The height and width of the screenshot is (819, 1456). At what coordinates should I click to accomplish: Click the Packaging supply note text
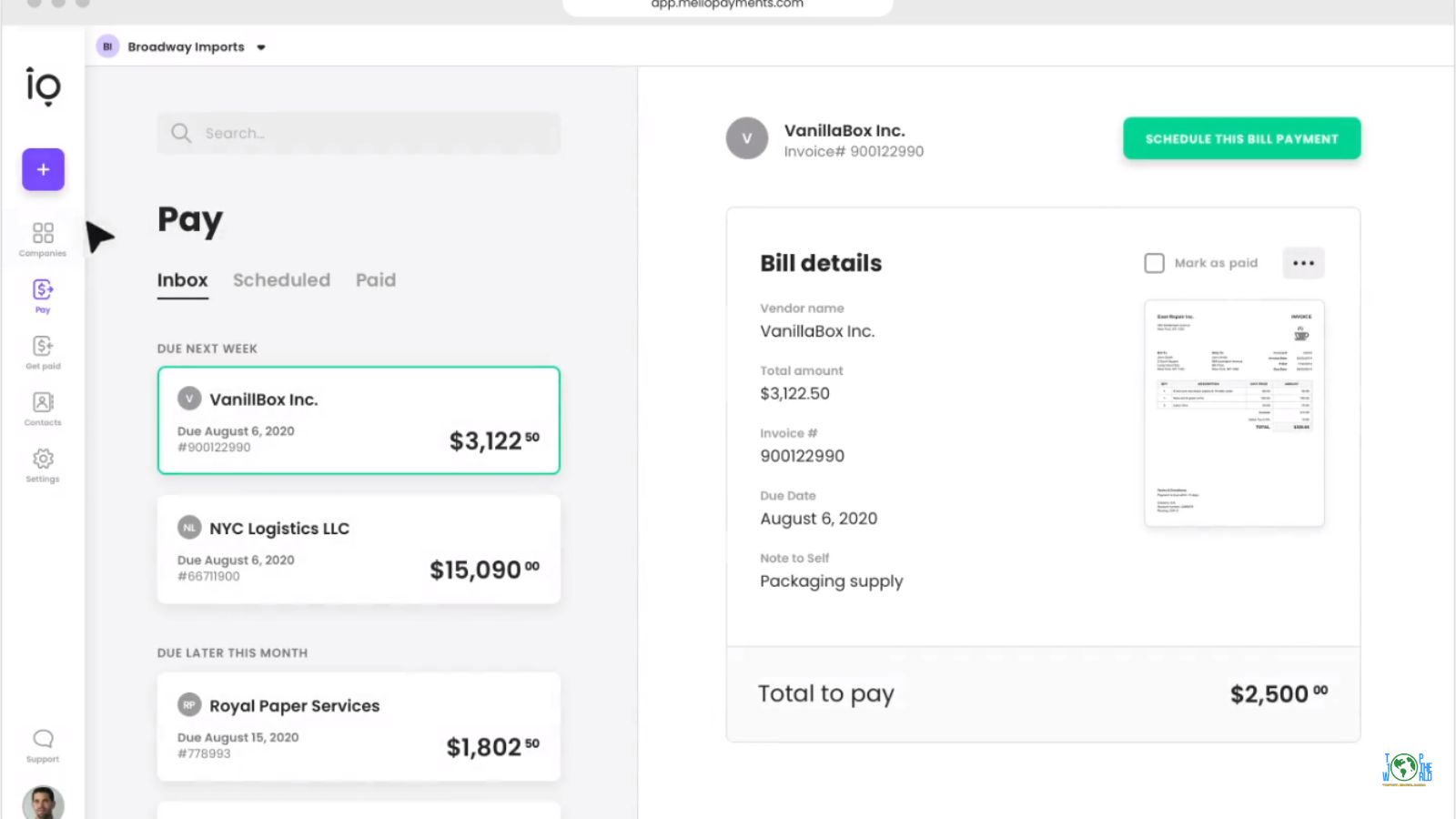[832, 581]
